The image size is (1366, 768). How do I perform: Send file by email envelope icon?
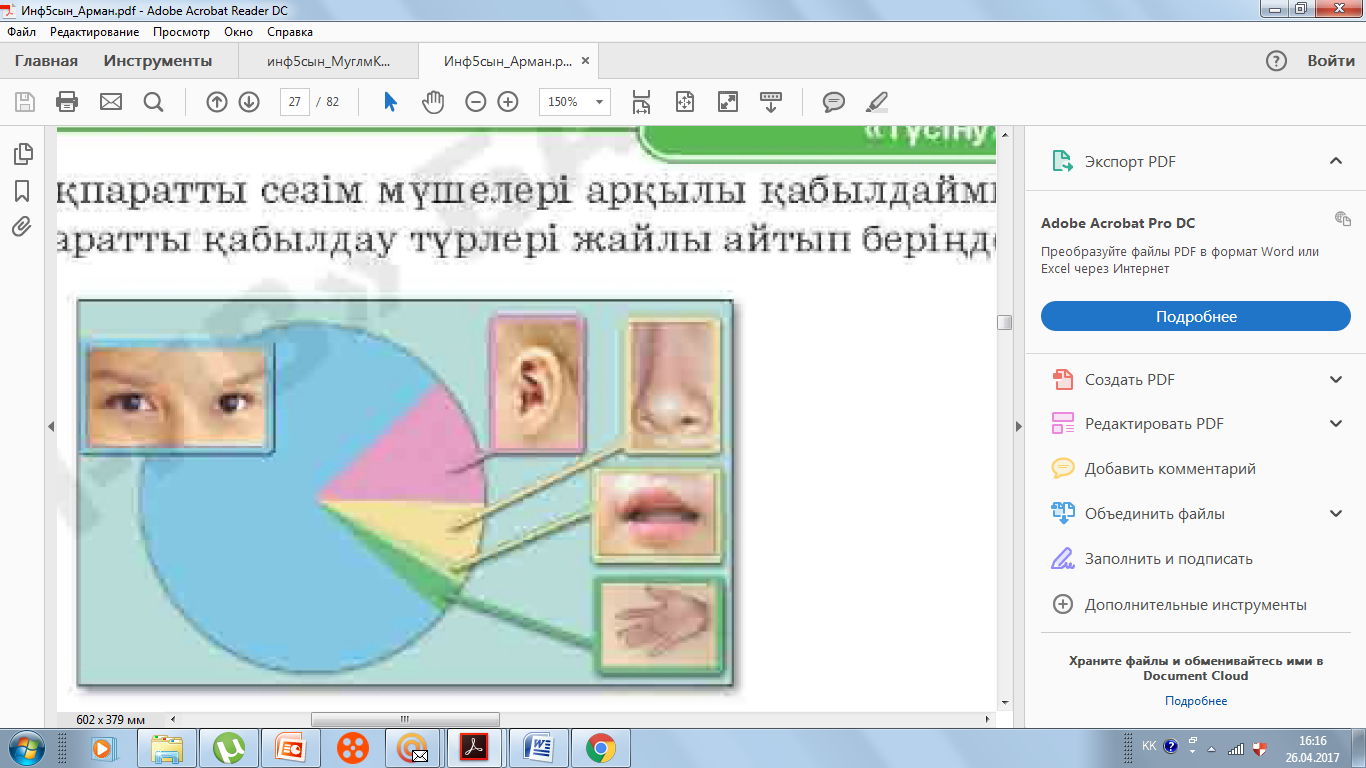pos(110,102)
